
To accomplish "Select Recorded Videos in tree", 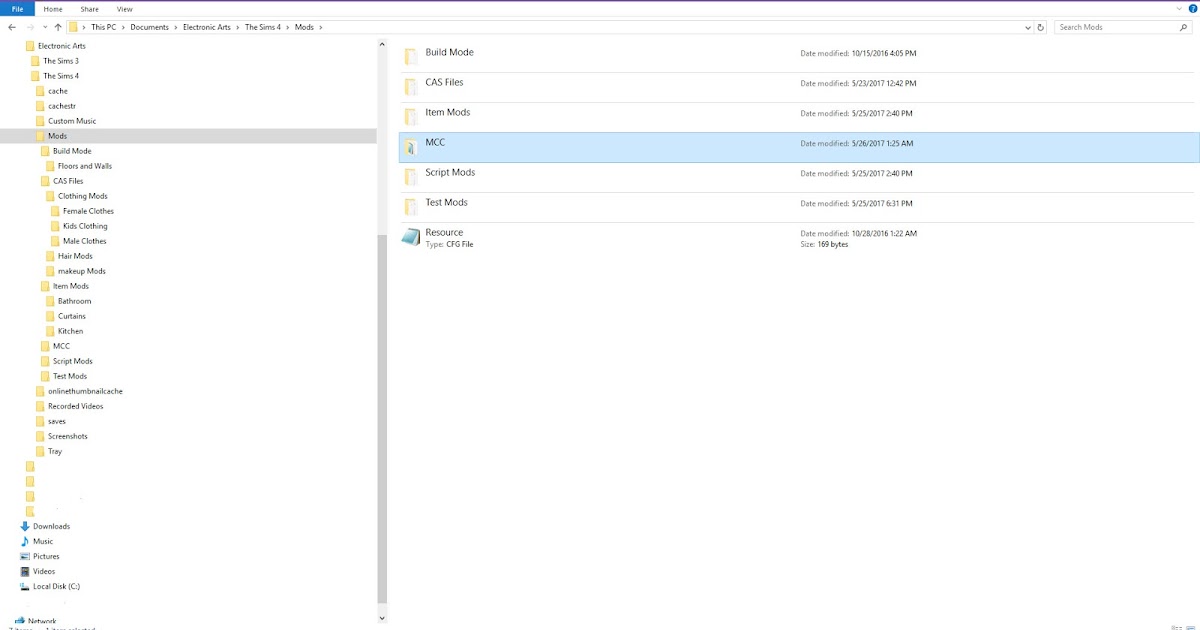I will pos(76,406).
